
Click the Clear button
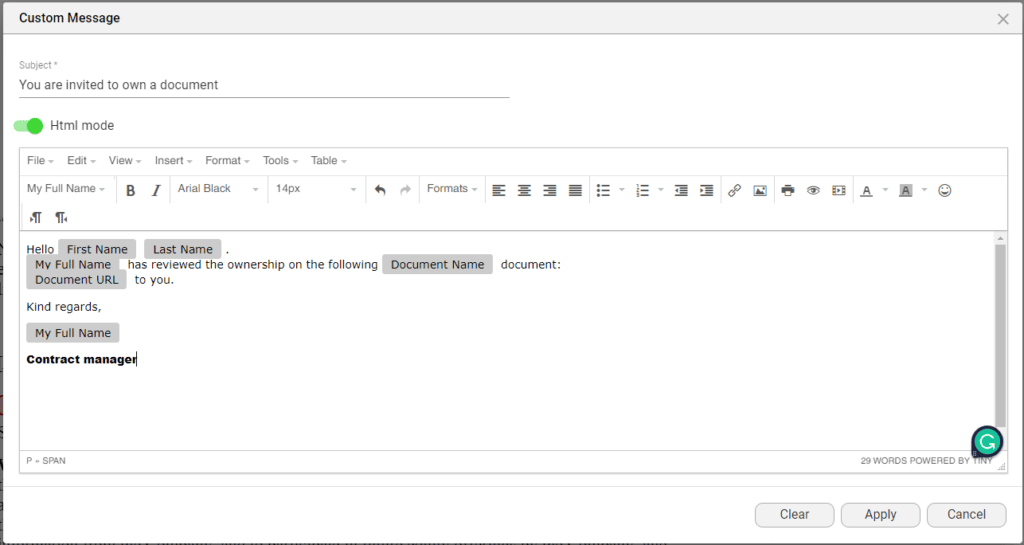click(x=795, y=514)
